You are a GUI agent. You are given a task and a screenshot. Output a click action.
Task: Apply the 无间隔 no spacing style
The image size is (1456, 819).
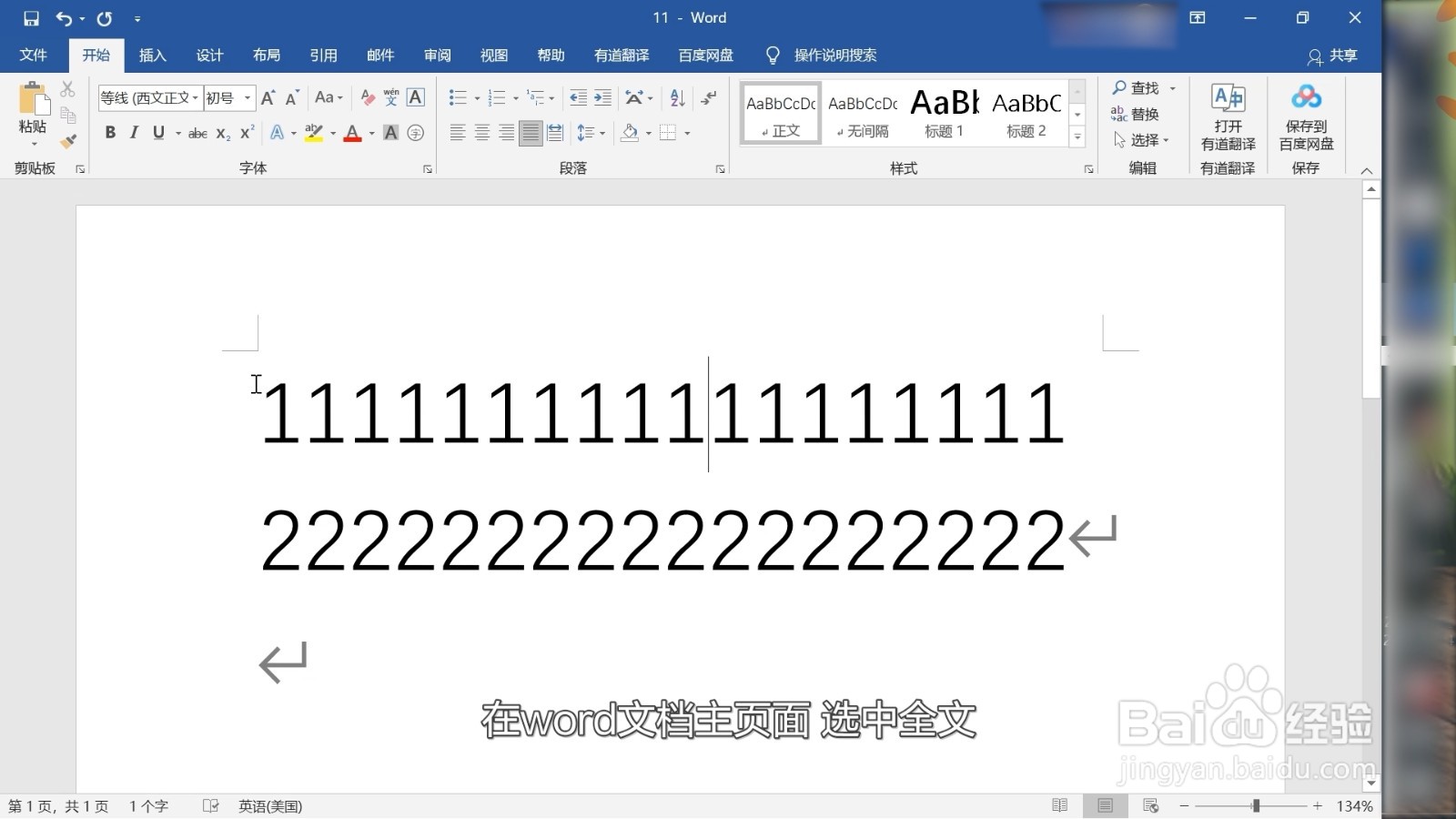[863, 113]
